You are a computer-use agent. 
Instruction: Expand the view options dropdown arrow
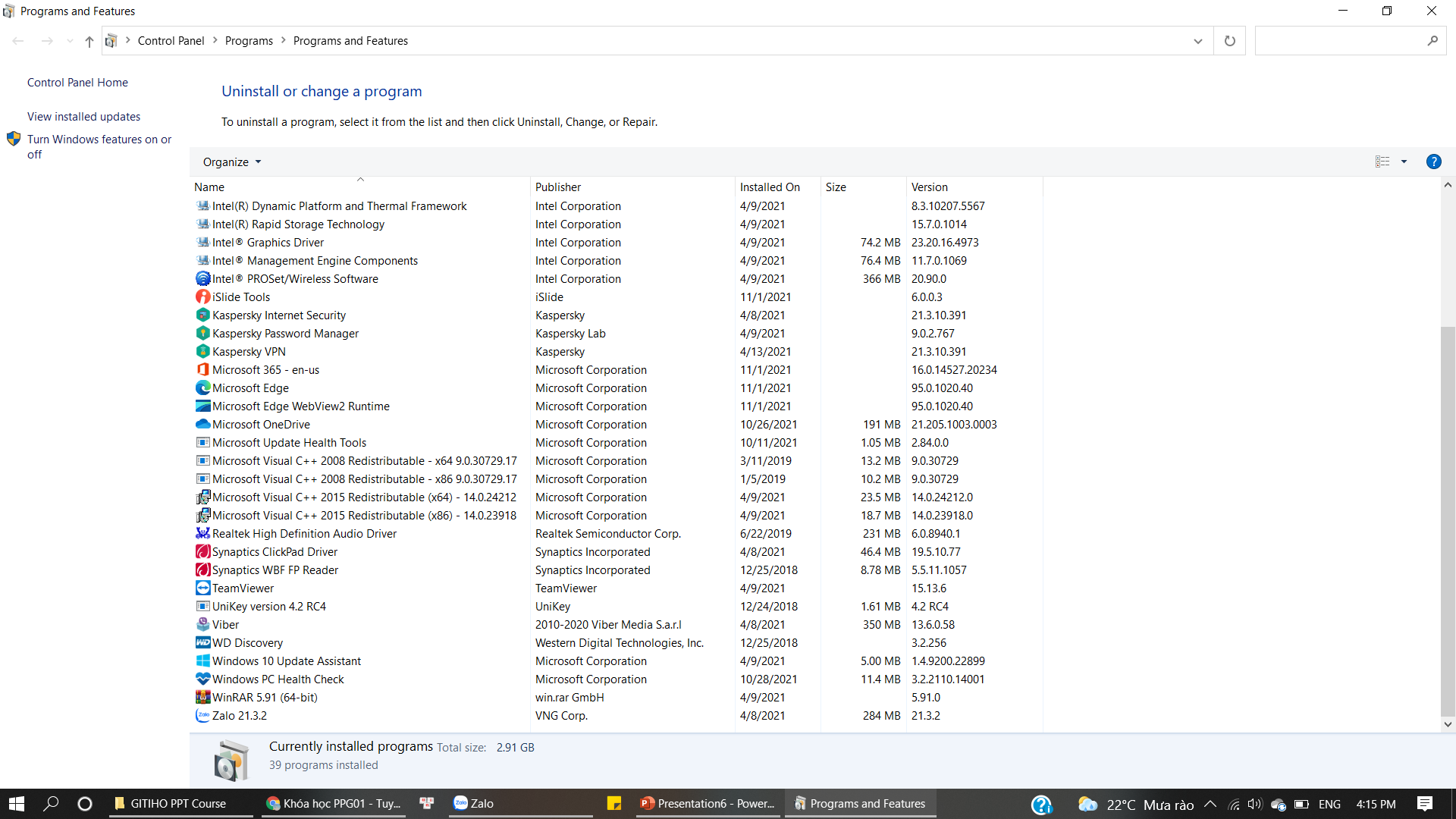(x=1404, y=162)
